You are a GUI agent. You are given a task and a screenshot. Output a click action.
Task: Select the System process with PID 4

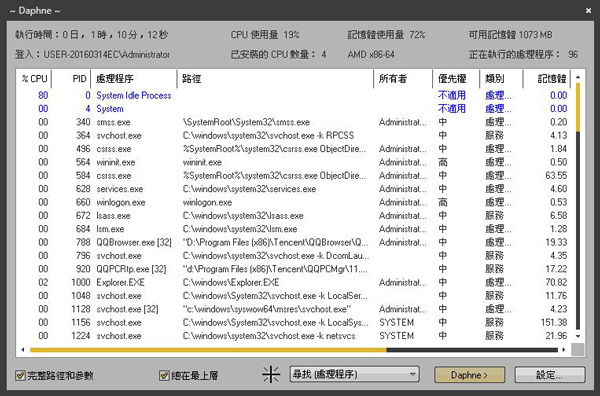(294, 109)
